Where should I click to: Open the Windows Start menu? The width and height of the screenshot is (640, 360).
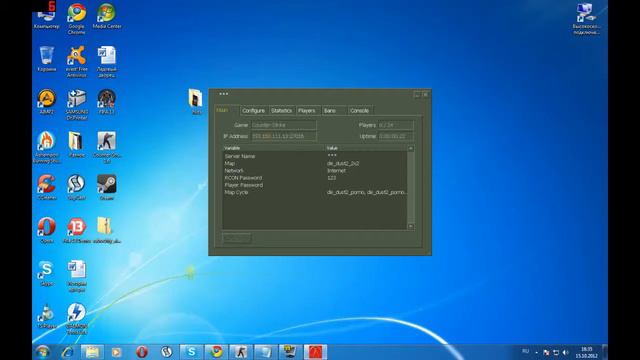click(43, 352)
